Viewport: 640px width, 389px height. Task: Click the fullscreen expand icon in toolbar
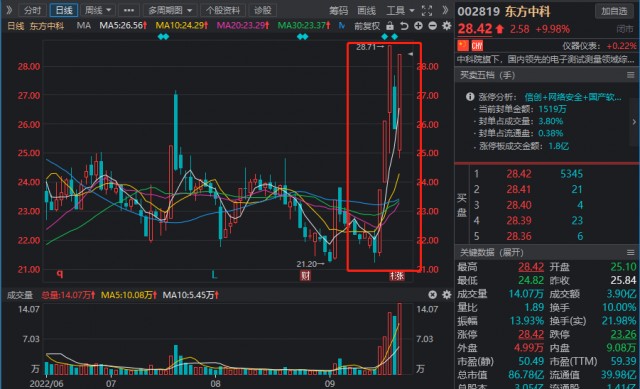[427, 11]
